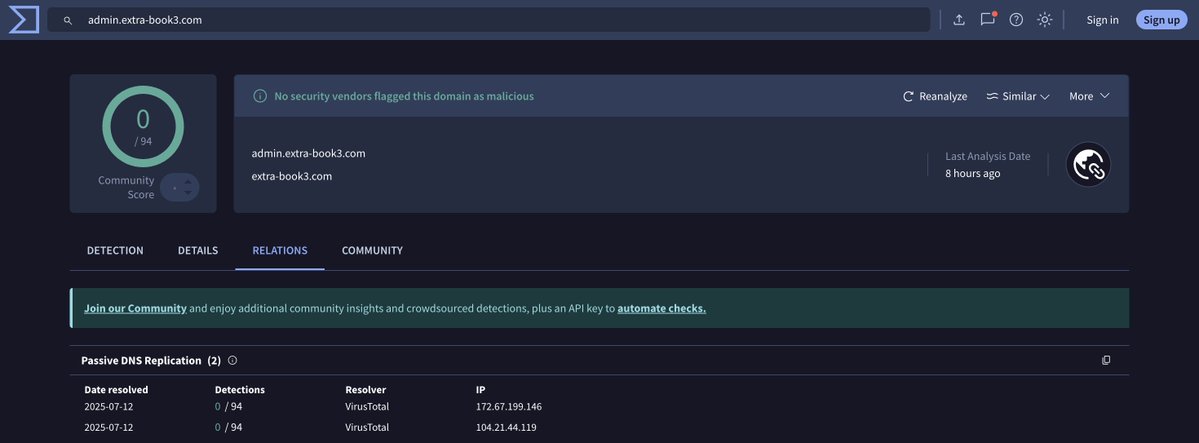Click the copy icon for Passive DNS table
This screenshot has height=443, width=1199.
coord(1106,360)
